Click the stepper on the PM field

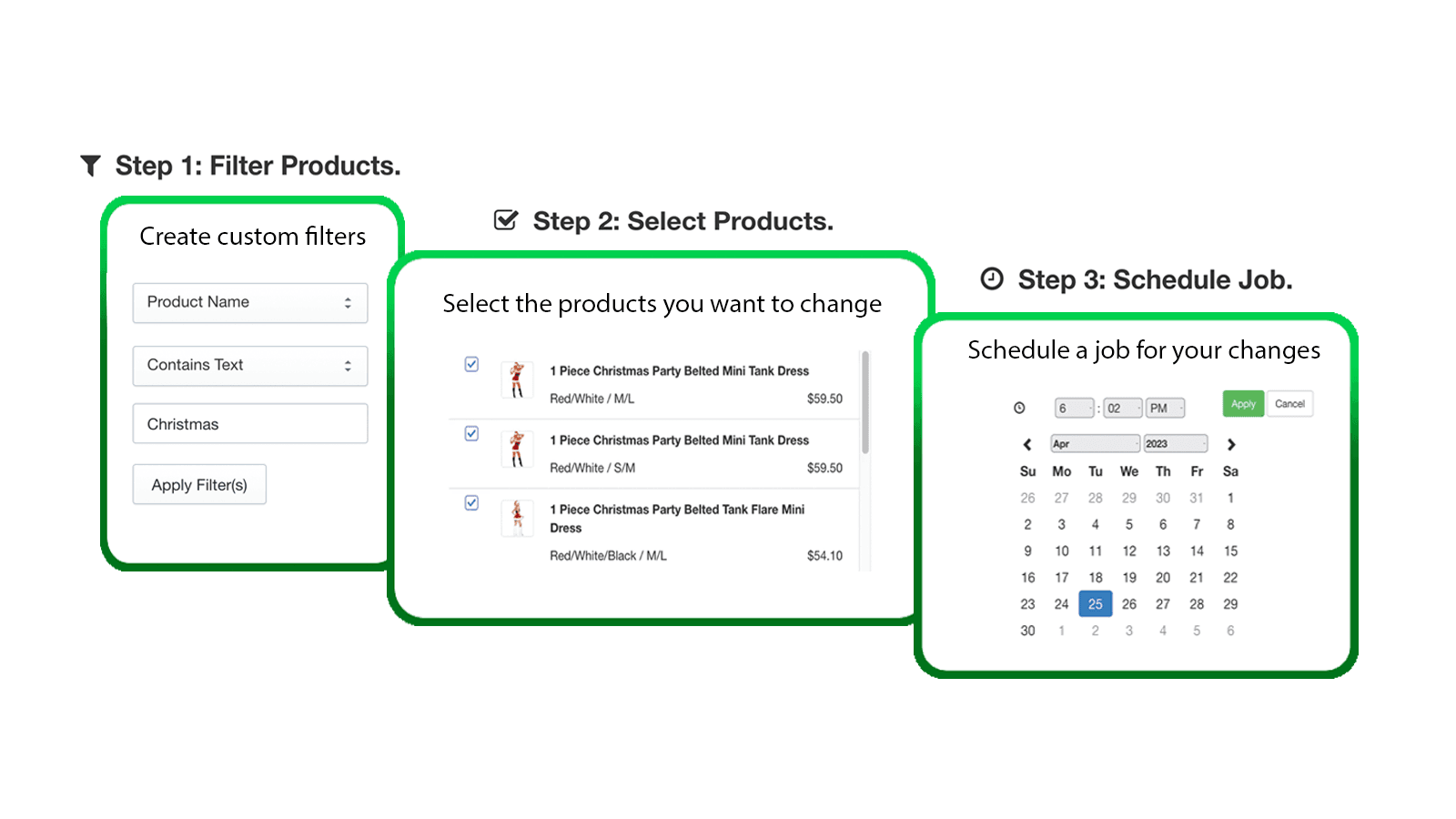(x=1178, y=407)
